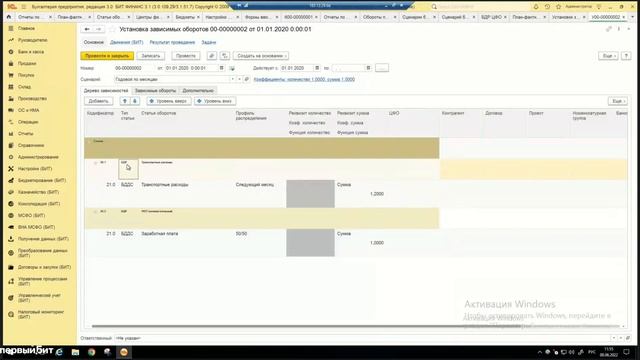
Task: Collapse the Схема tree root row
Action: coord(90,141)
